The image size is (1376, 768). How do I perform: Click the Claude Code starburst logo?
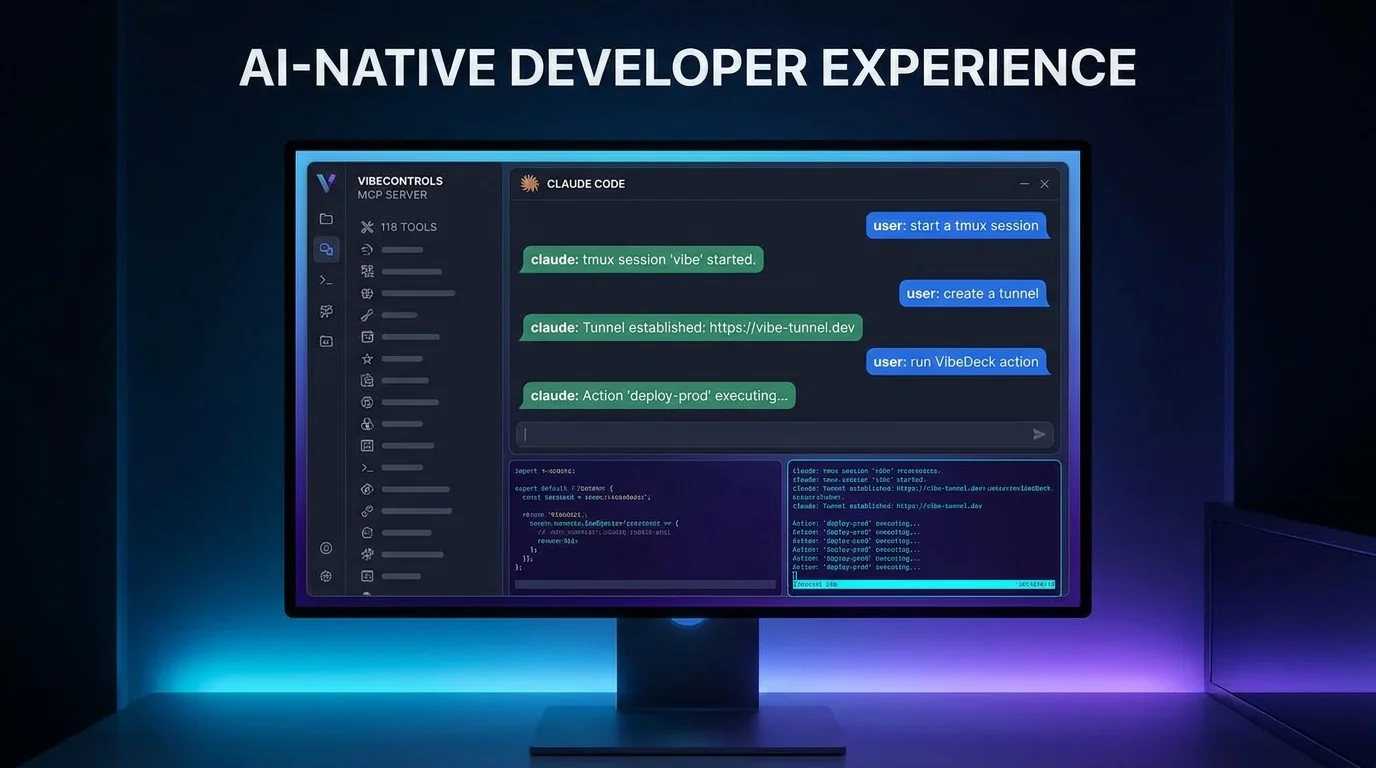click(530, 184)
